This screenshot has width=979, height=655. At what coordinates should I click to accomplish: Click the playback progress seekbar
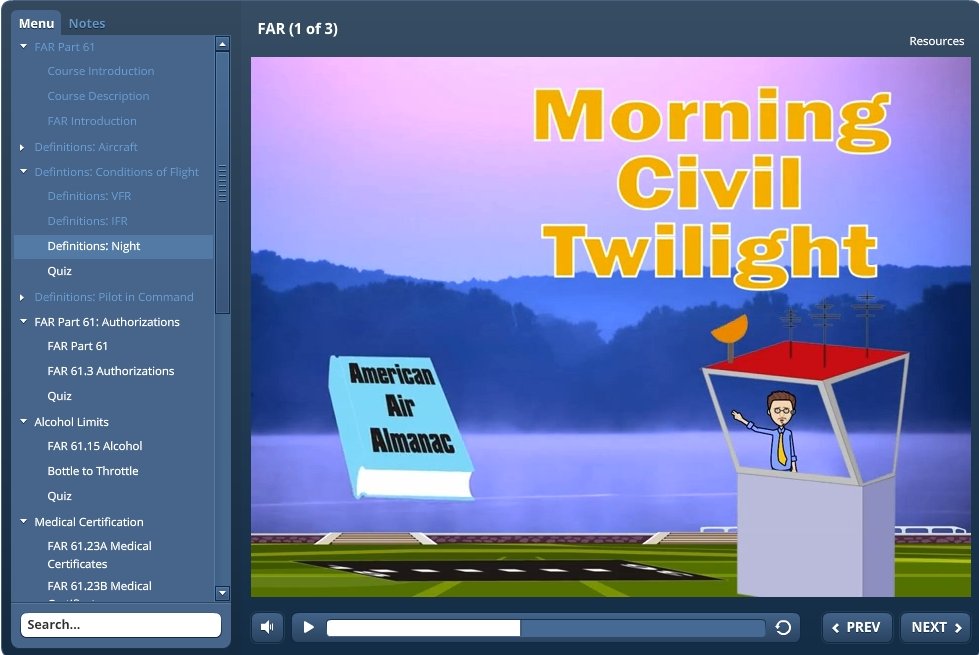545,627
